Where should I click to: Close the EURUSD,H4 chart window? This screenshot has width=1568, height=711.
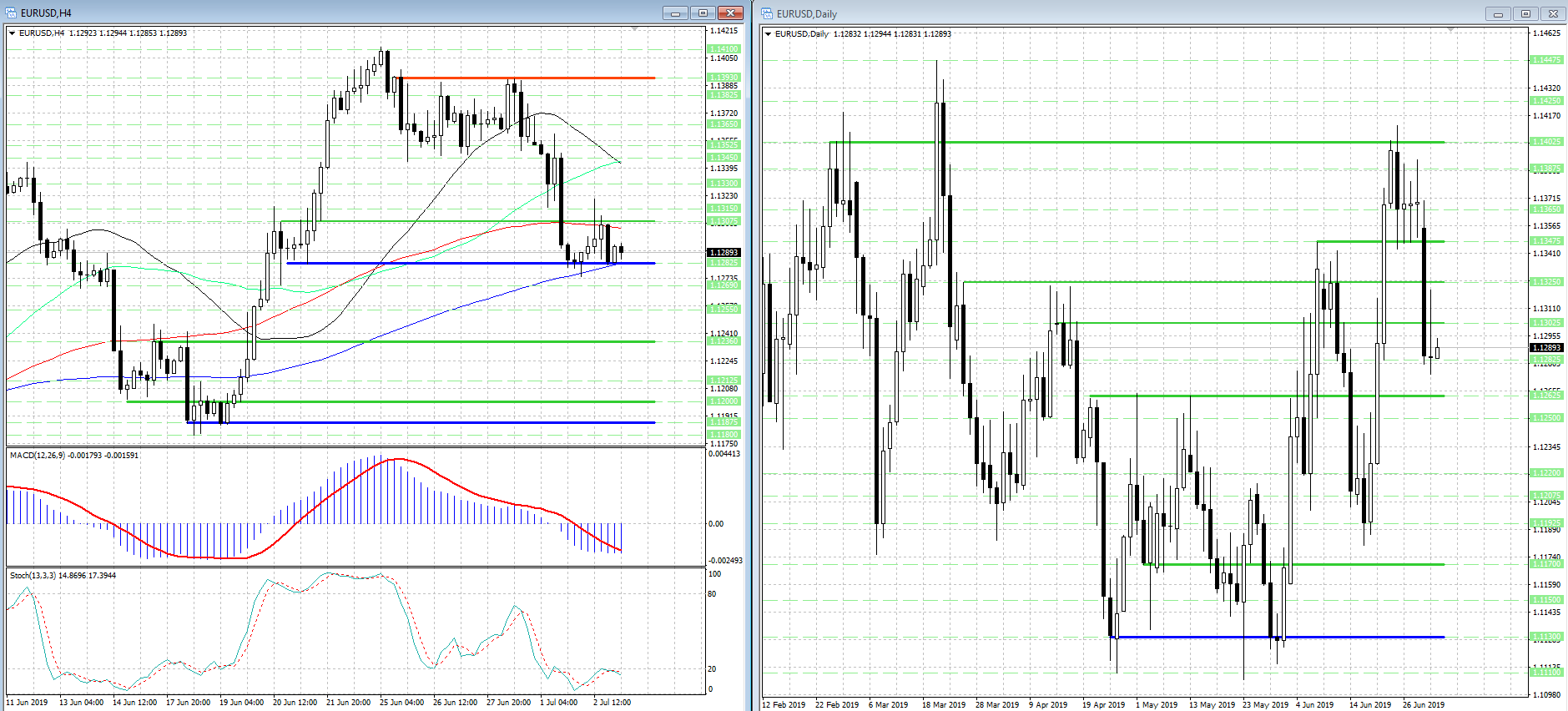click(730, 13)
